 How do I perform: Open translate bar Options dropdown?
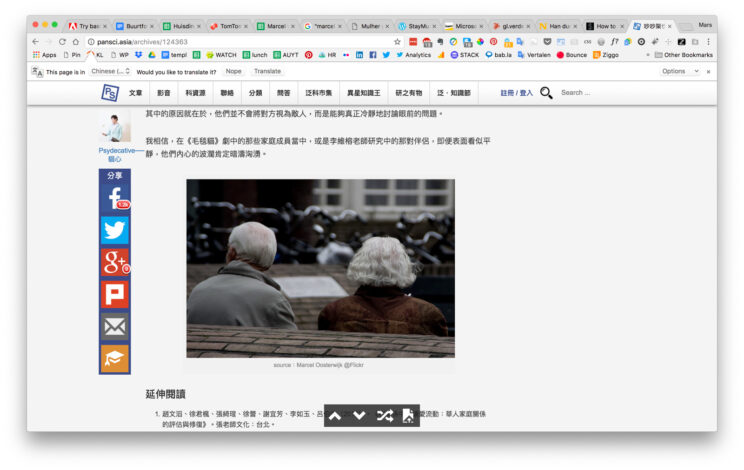(x=677, y=71)
